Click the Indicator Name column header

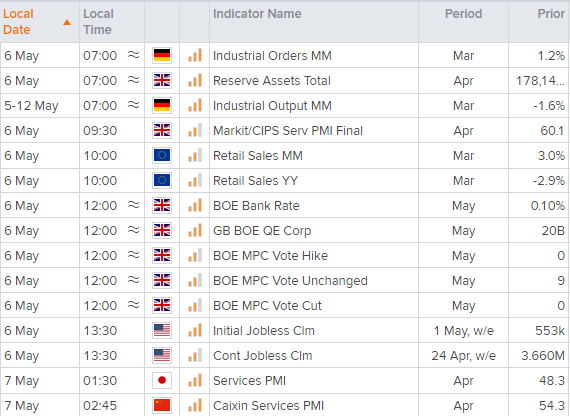(257, 14)
